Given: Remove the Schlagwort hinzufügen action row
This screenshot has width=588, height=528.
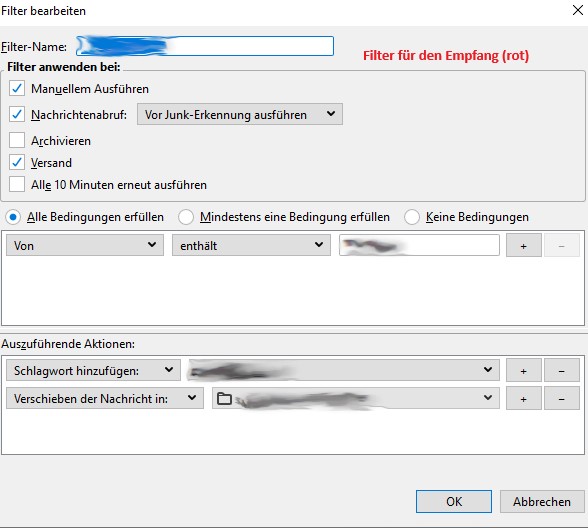Looking at the screenshot, I should pos(561,370).
